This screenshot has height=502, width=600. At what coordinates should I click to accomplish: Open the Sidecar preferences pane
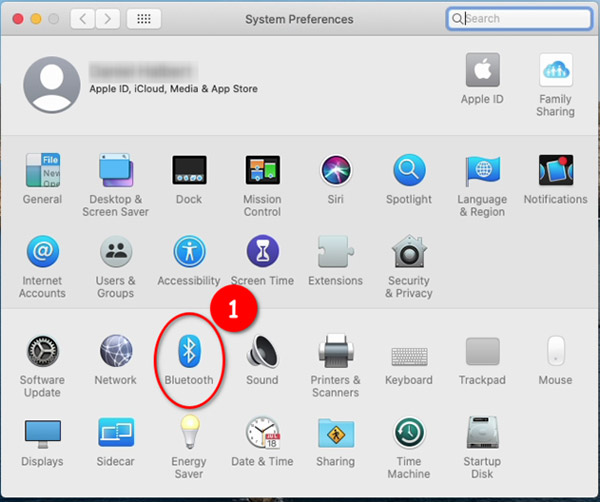pos(116,434)
